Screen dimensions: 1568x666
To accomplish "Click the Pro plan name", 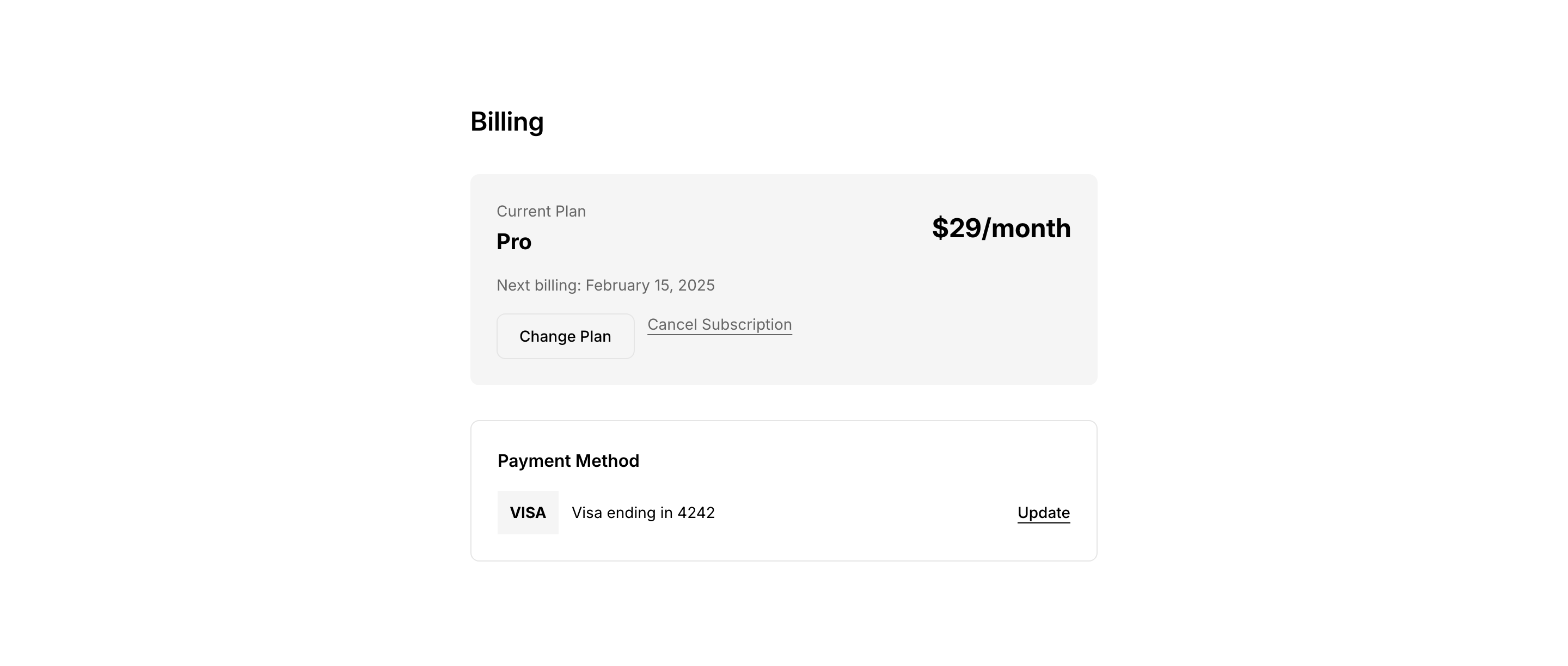I will coord(514,242).
